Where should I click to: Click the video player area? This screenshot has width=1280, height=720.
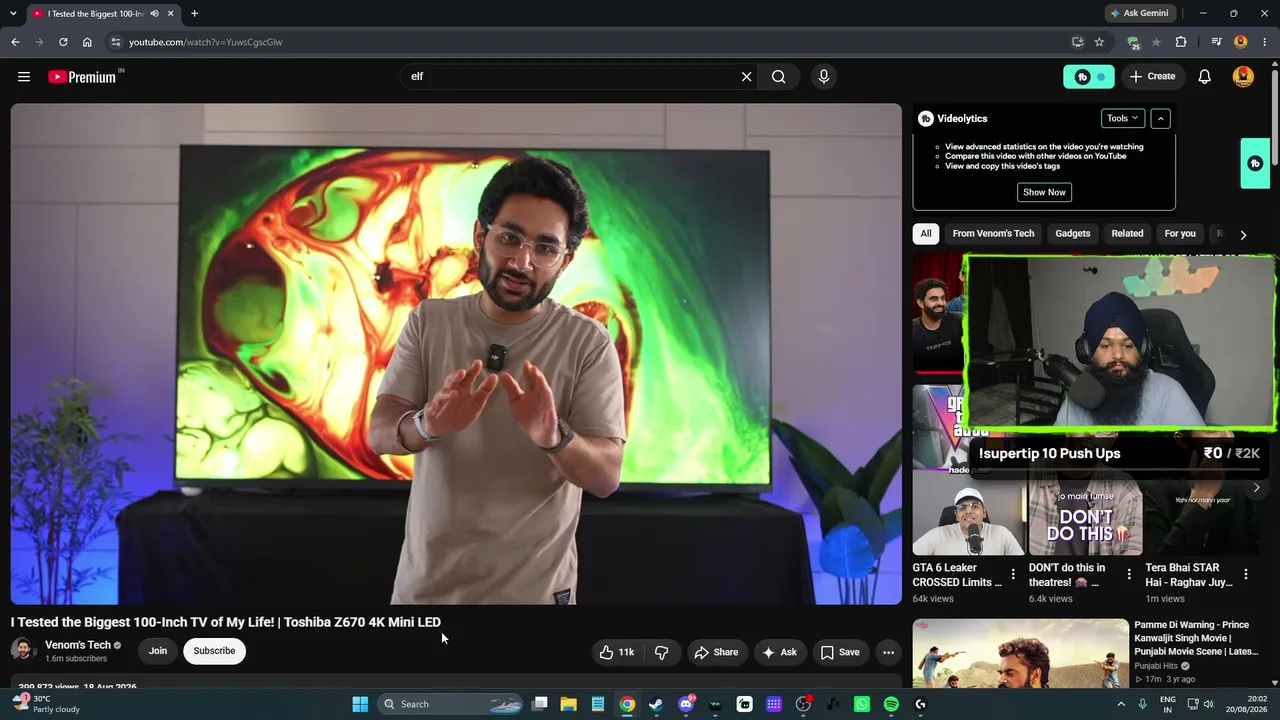(456, 354)
